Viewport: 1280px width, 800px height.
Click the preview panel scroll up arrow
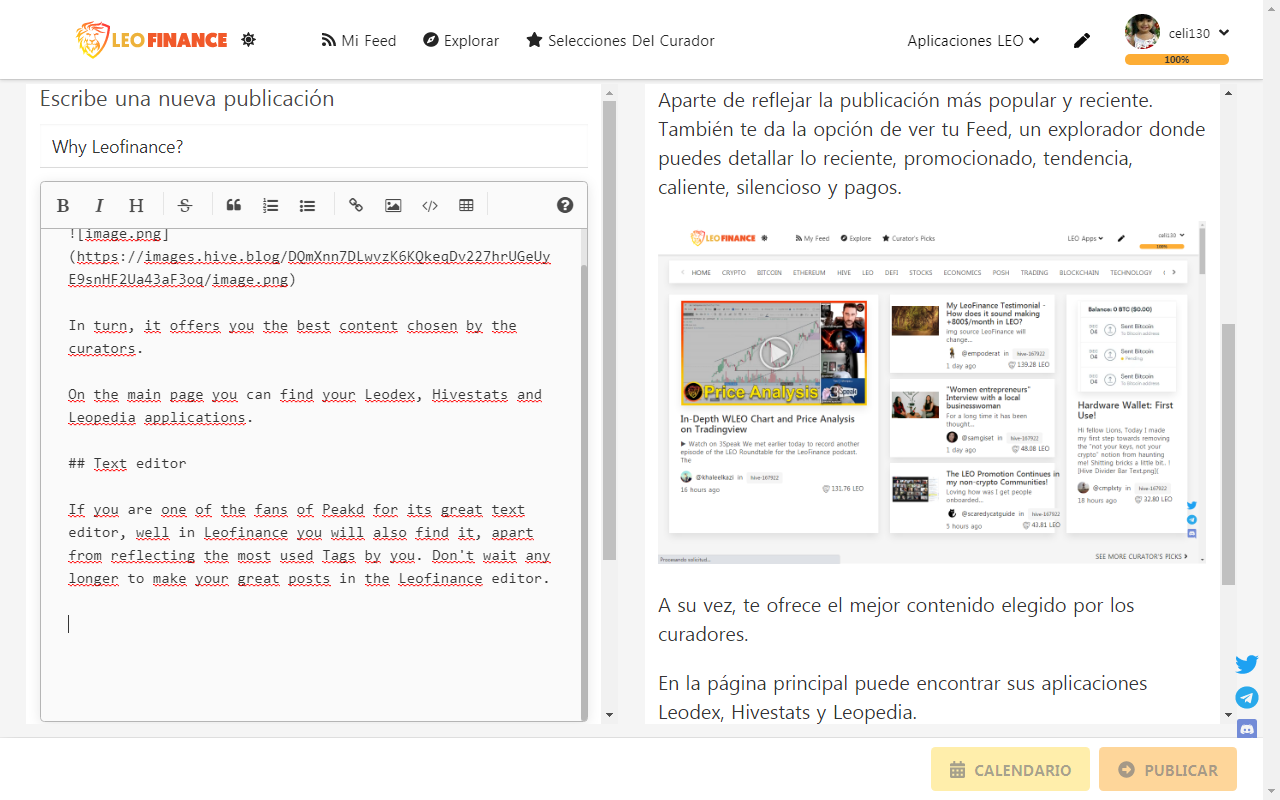1229,93
